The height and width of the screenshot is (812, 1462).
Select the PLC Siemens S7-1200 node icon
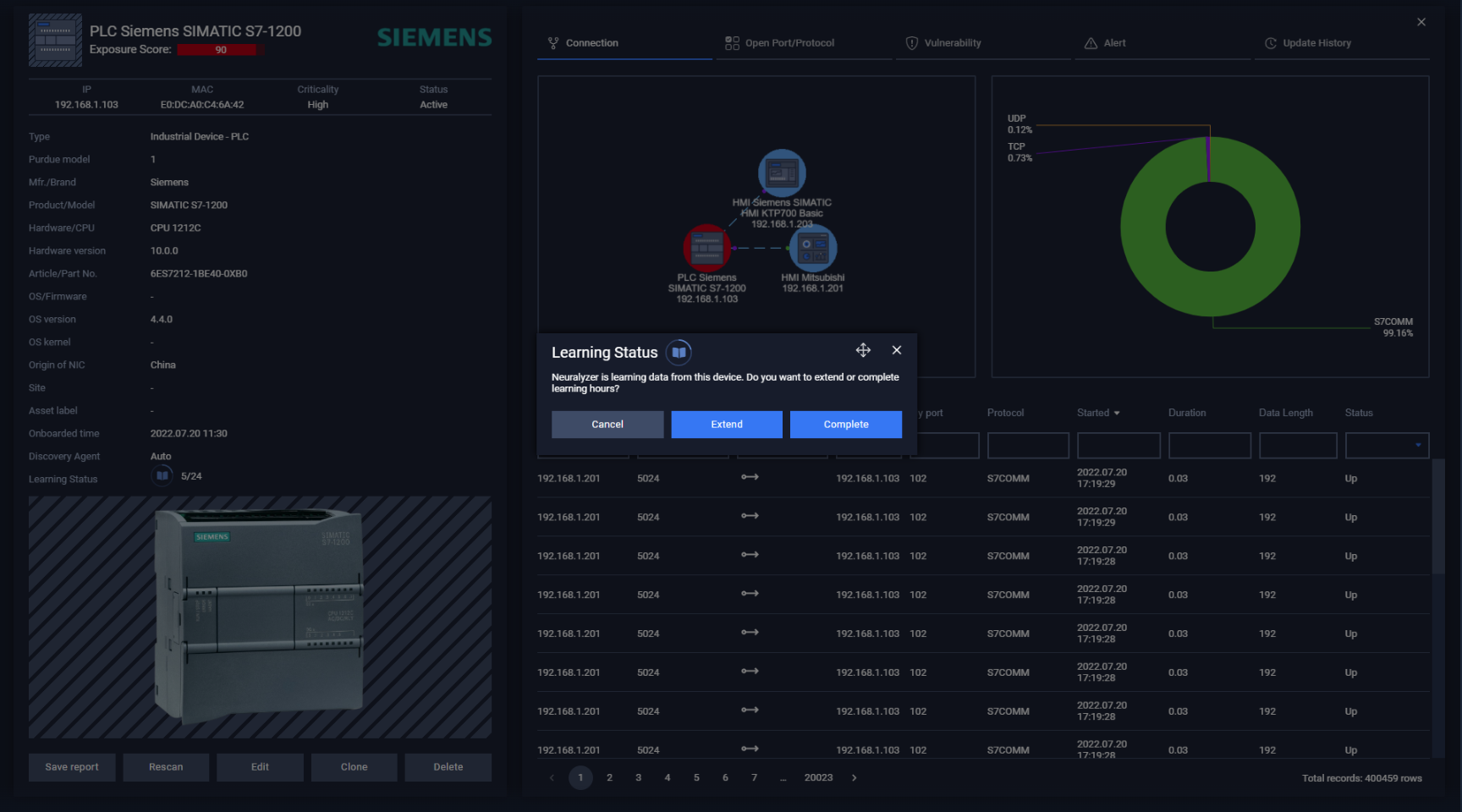[x=706, y=248]
